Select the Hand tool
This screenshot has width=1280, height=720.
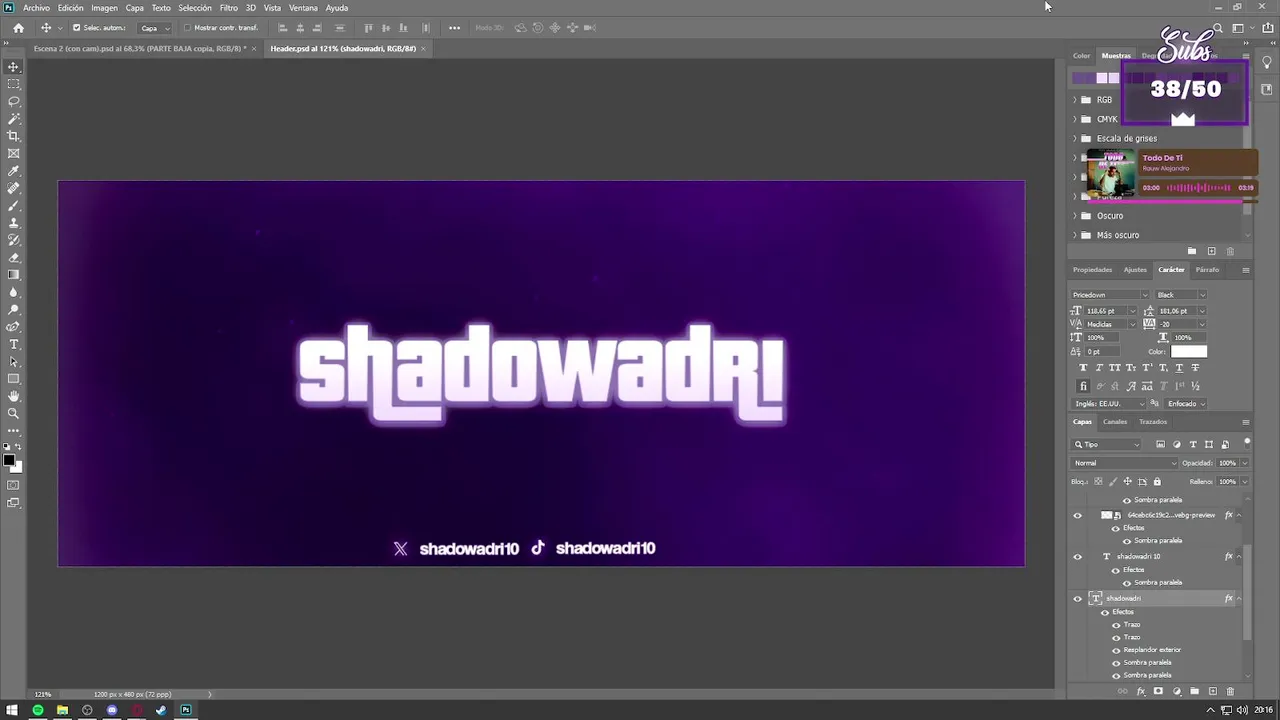[13, 396]
